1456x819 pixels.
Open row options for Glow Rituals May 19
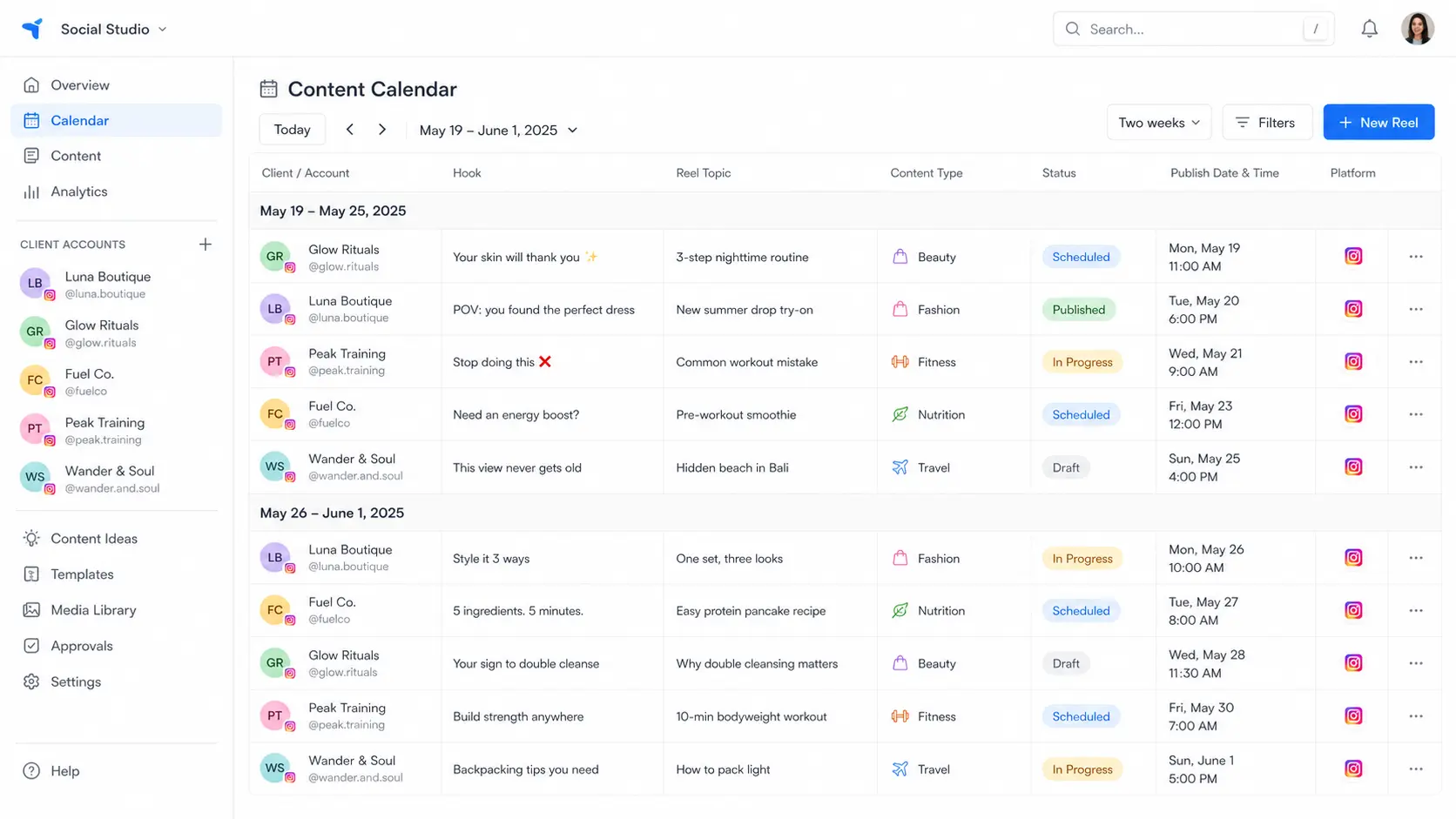1415,257
